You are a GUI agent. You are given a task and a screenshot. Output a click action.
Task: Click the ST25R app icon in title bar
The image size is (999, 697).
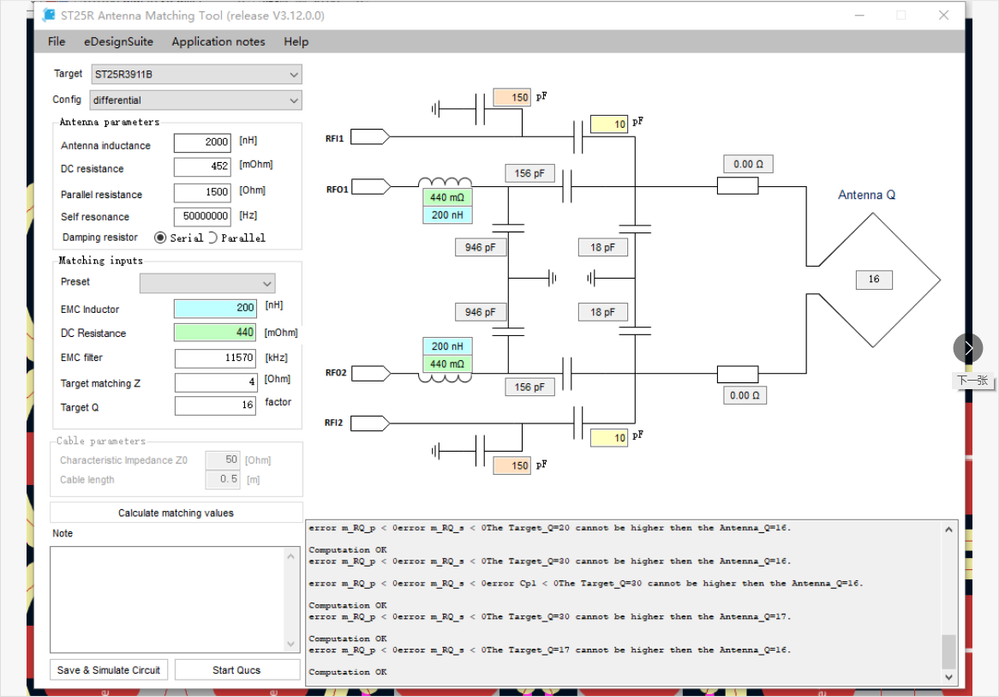tap(49, 16)
